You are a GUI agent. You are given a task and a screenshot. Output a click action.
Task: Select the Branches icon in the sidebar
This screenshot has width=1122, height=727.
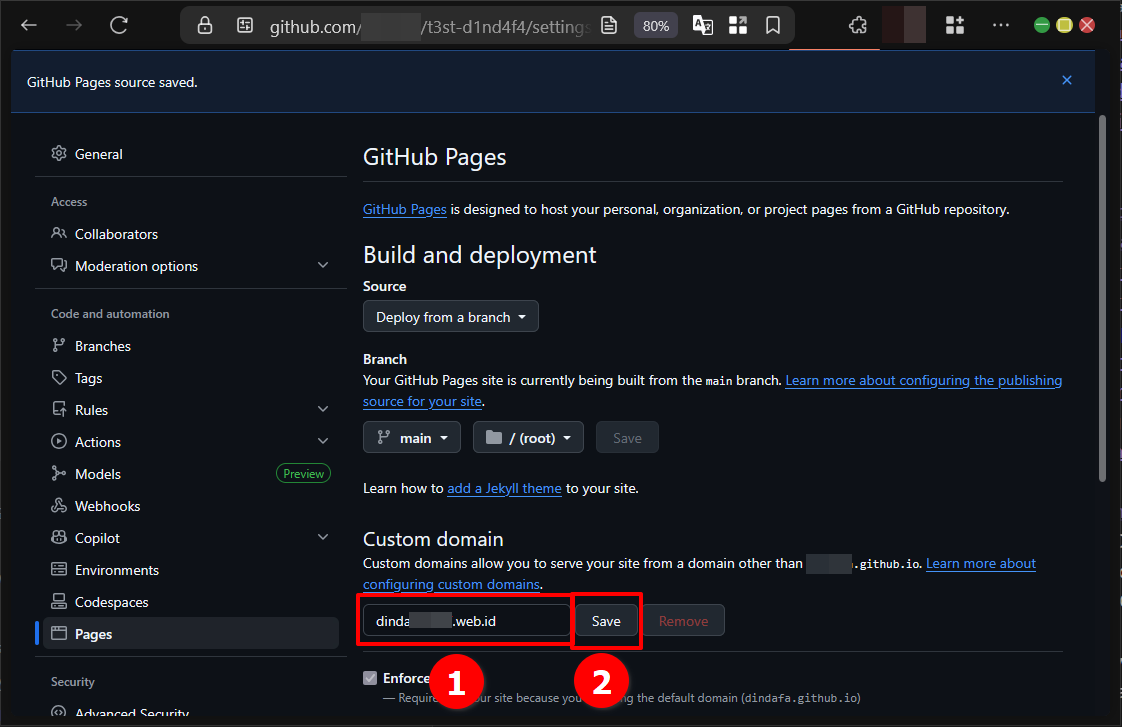[58, 345]
